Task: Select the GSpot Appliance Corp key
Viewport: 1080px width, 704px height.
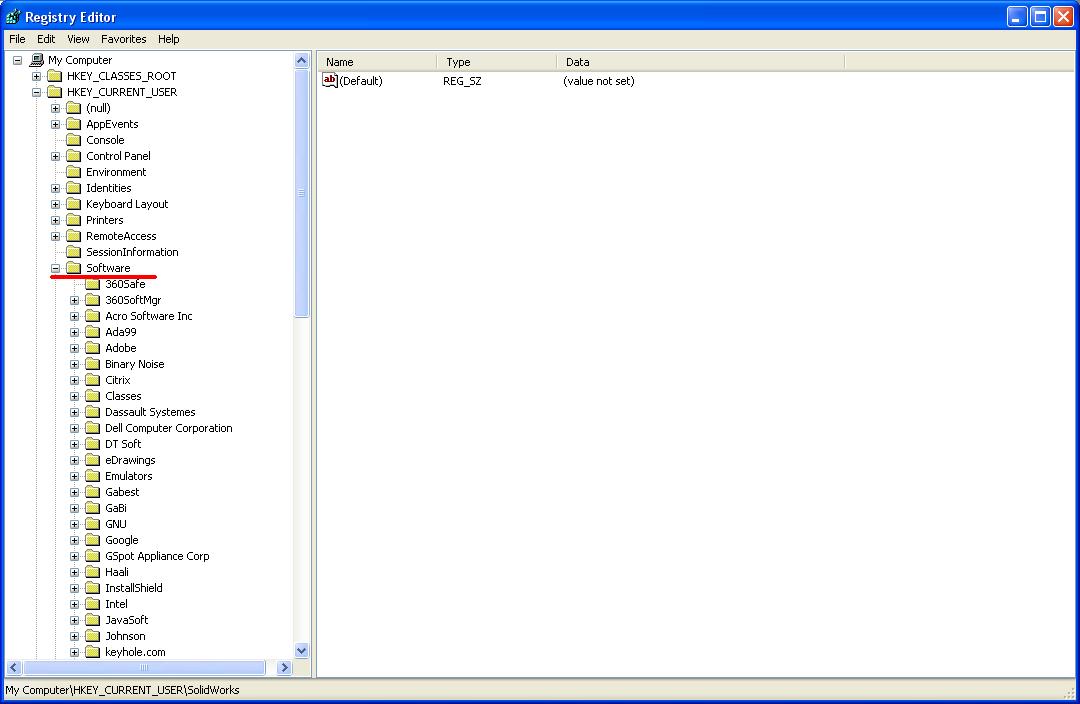Action: pos(157,557)
